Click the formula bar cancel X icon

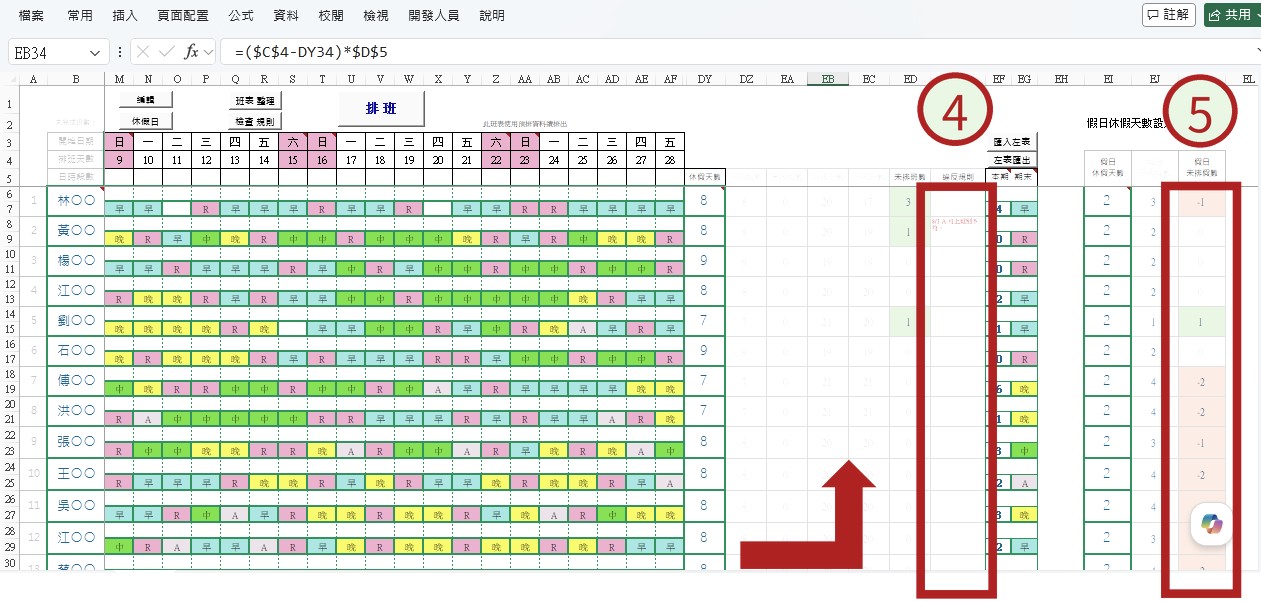coord(143,52)
